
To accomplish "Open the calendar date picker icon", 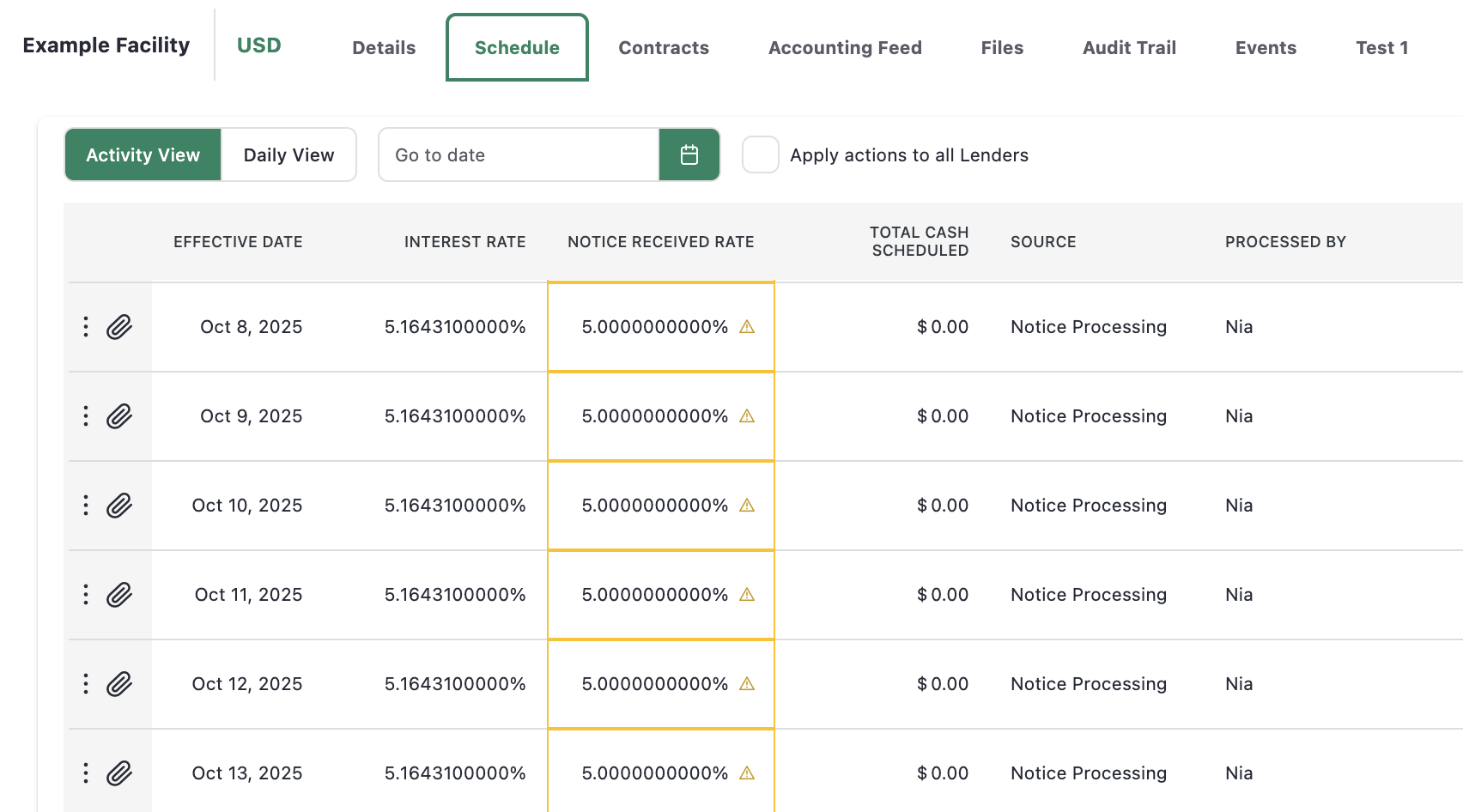I will point(689,155).
